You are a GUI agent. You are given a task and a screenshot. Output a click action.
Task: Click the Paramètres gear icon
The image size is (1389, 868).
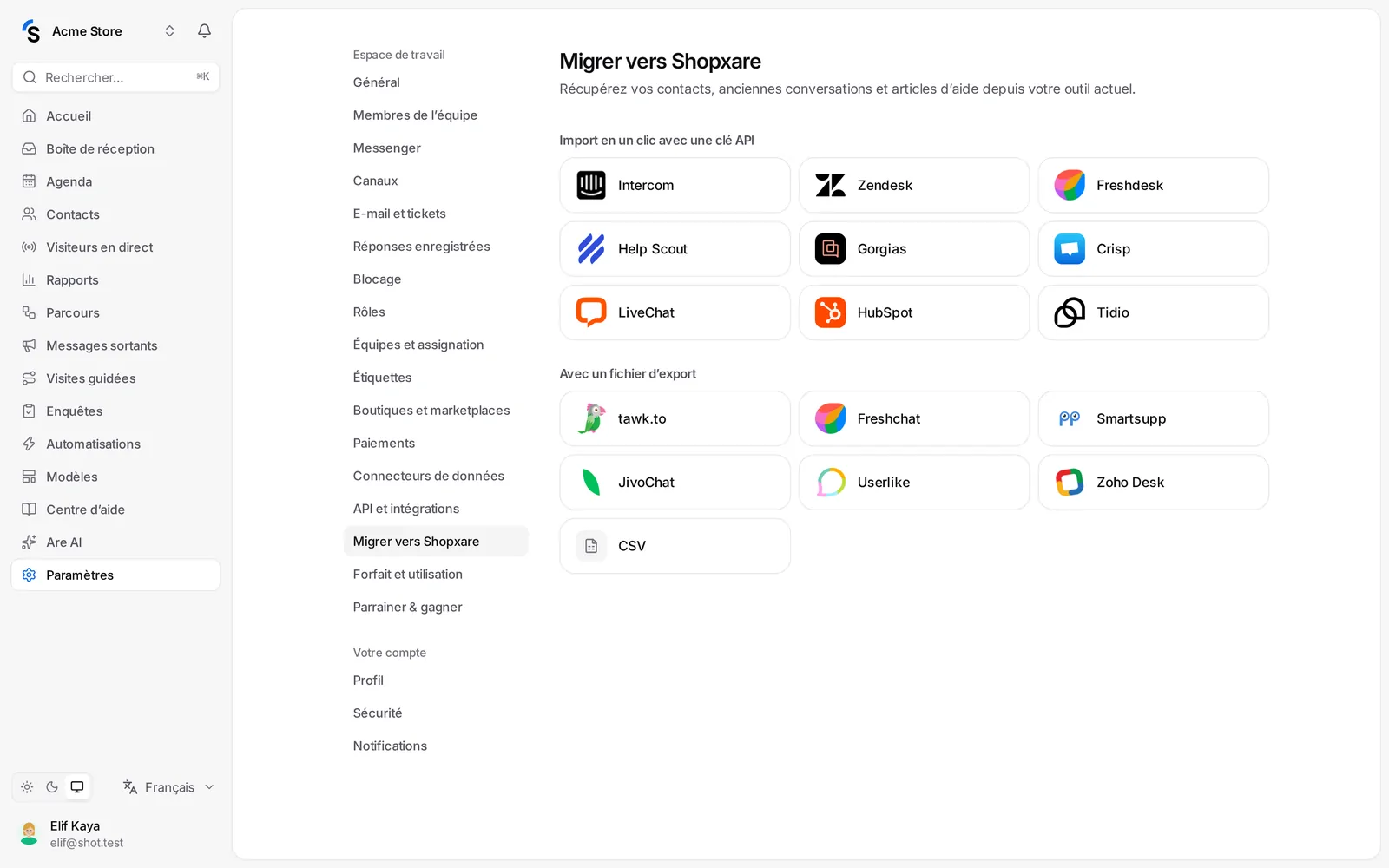pos(29,575)
